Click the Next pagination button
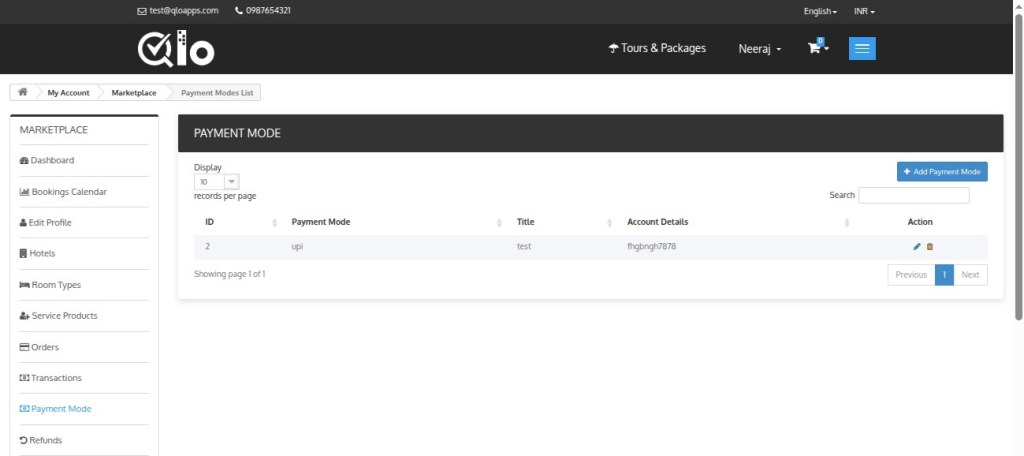The image size is (1024, 456). coord(970,275)
